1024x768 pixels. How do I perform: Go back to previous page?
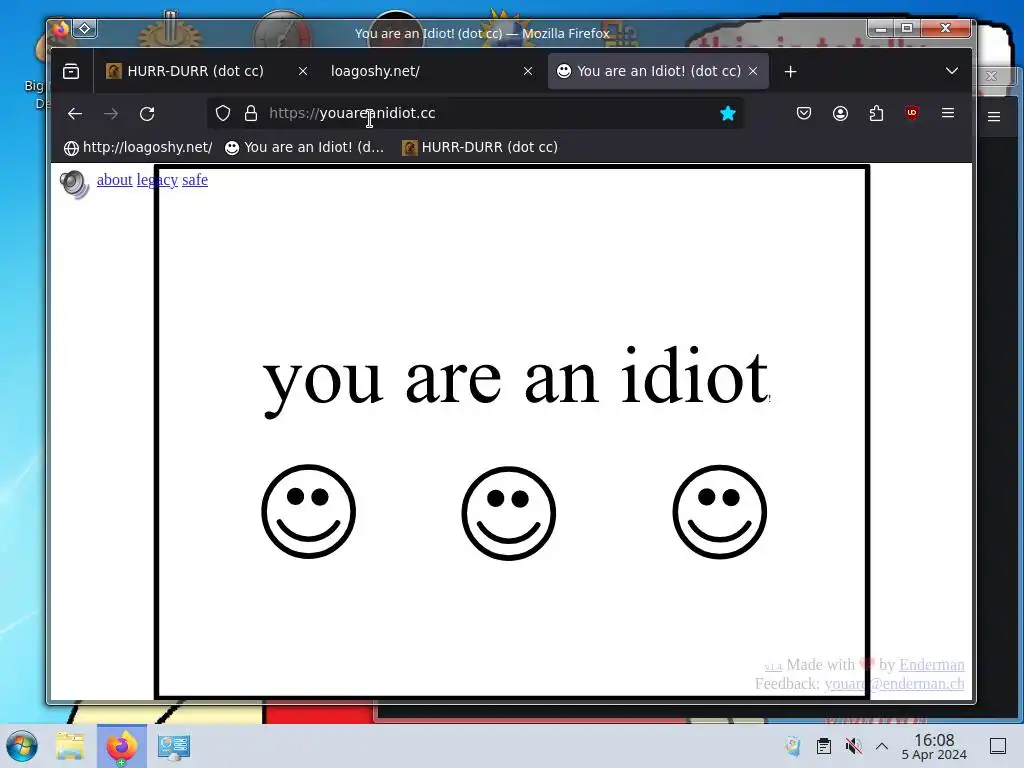pos(75,114)
